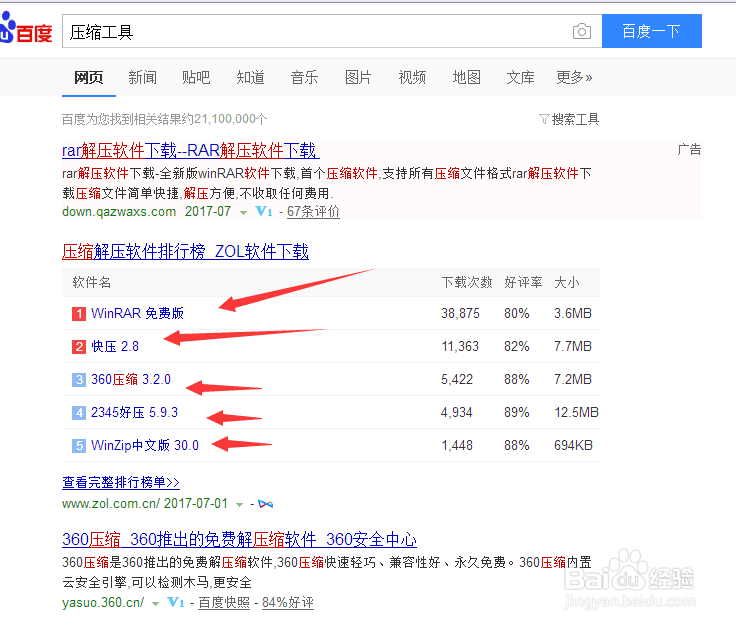The width and height of the screenshot is (736, 627).
Task: Expand dropdown arrow beside yasuo.360.cn
Action: 155,604
